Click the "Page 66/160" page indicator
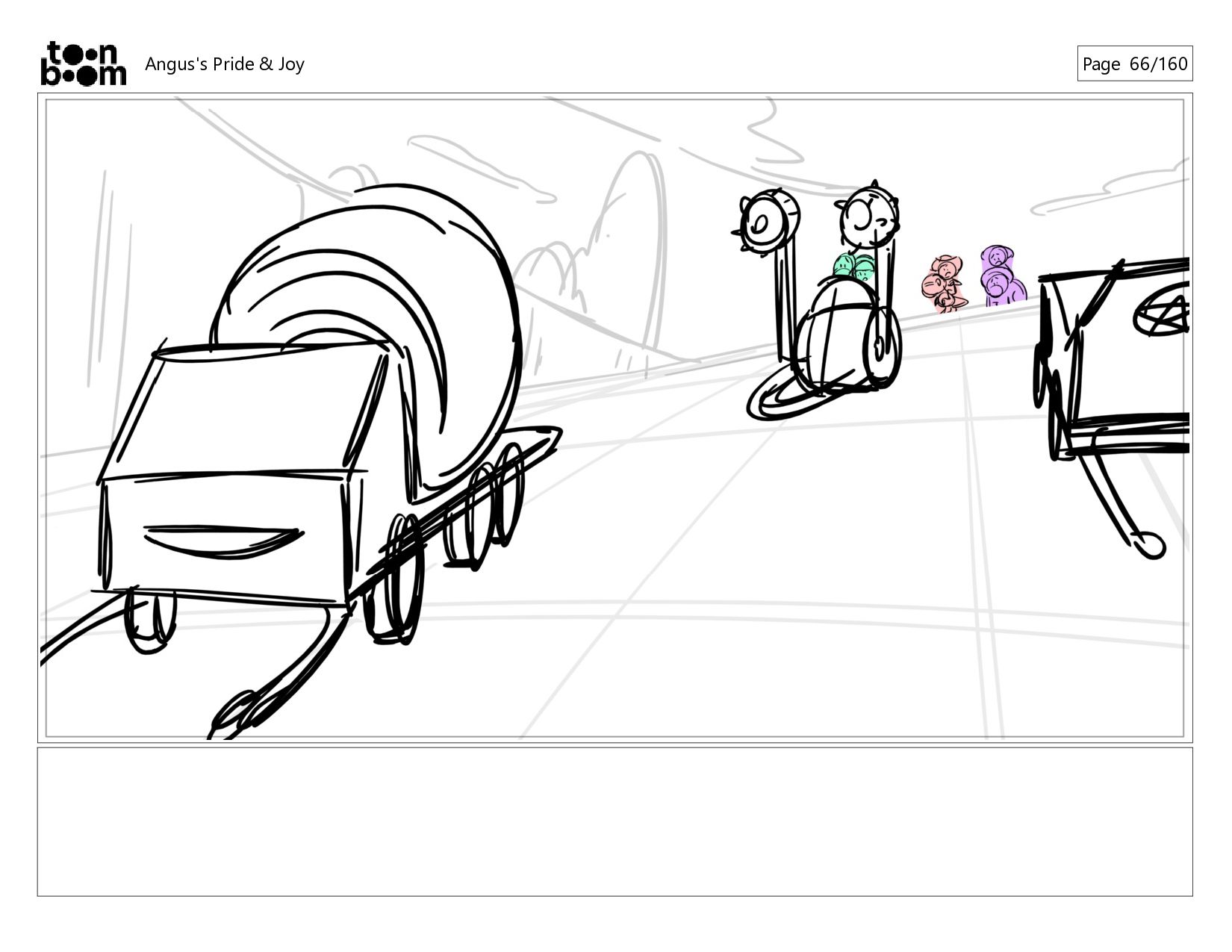The width and height of the screenshot is (1232, 952). [1134, 63]
